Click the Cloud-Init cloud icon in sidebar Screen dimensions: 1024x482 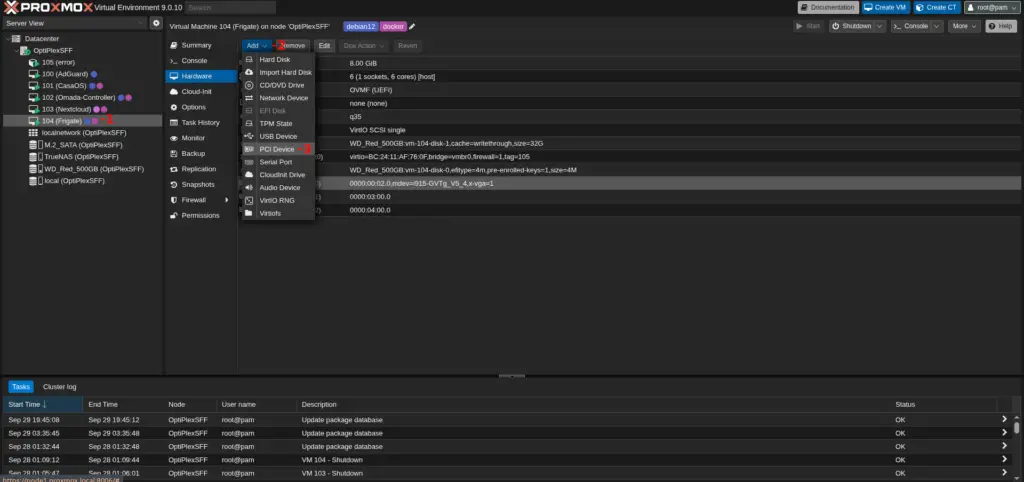(174, 91)
